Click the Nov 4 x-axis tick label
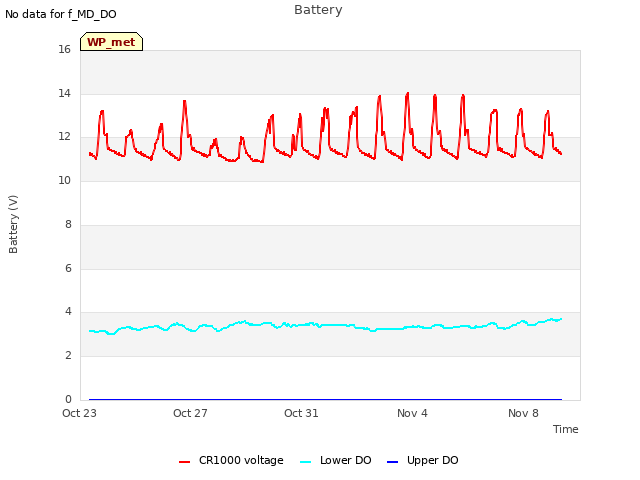 (x=412, y=413)
